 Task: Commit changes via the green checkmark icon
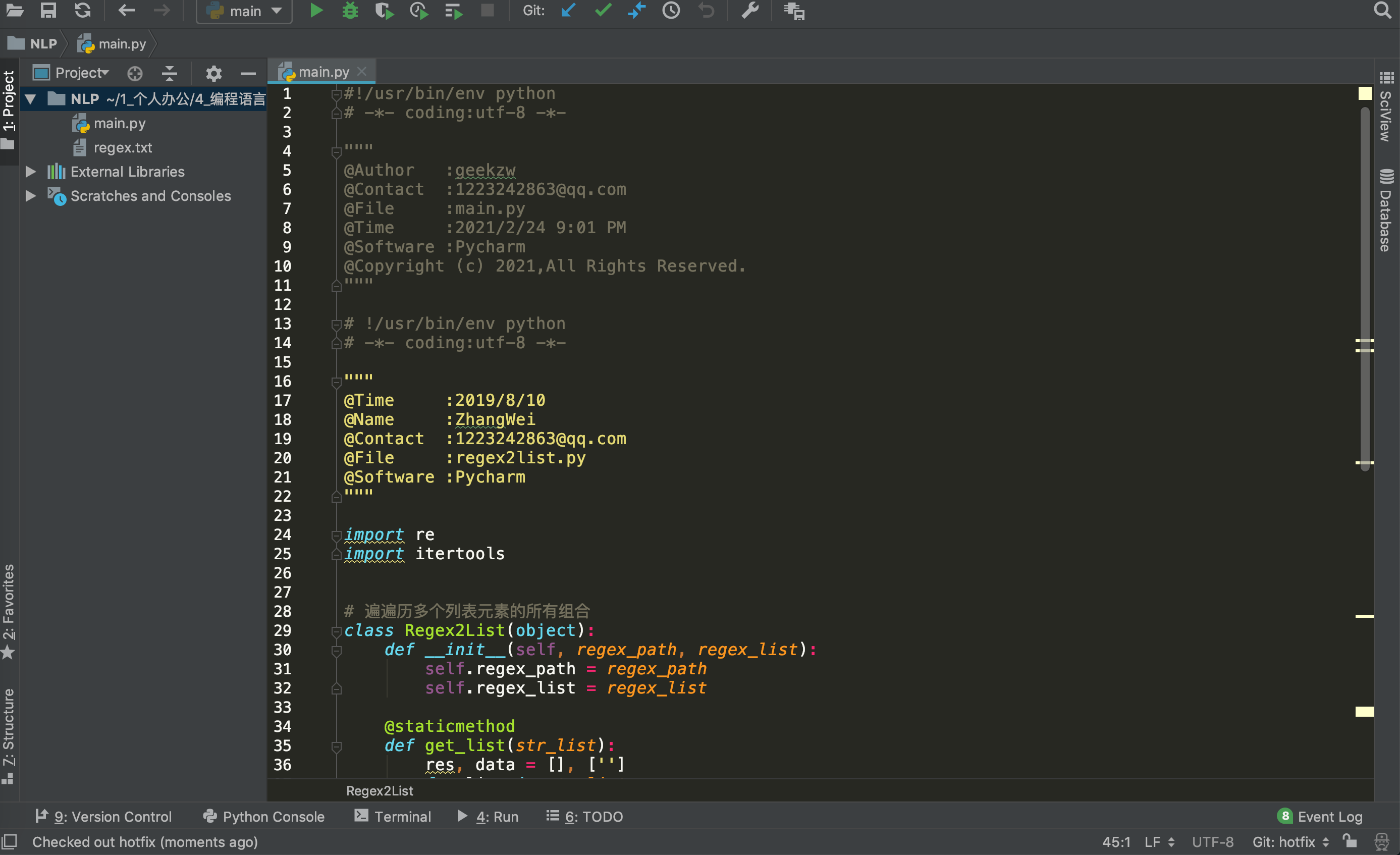(602, 10)
